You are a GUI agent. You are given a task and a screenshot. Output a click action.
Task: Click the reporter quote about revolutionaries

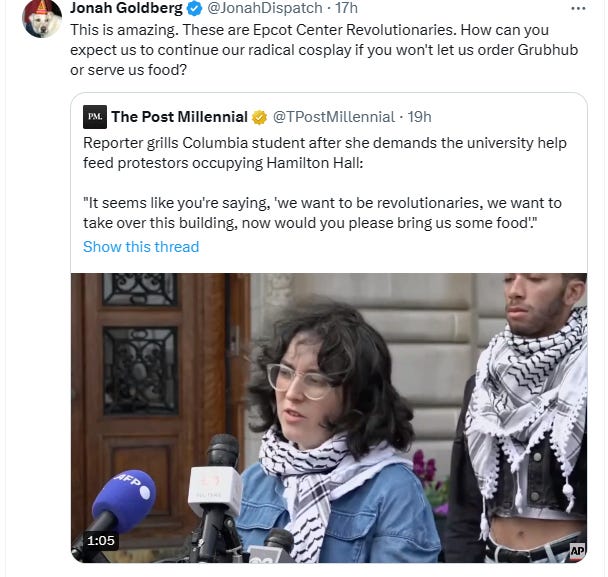[322, 213]
